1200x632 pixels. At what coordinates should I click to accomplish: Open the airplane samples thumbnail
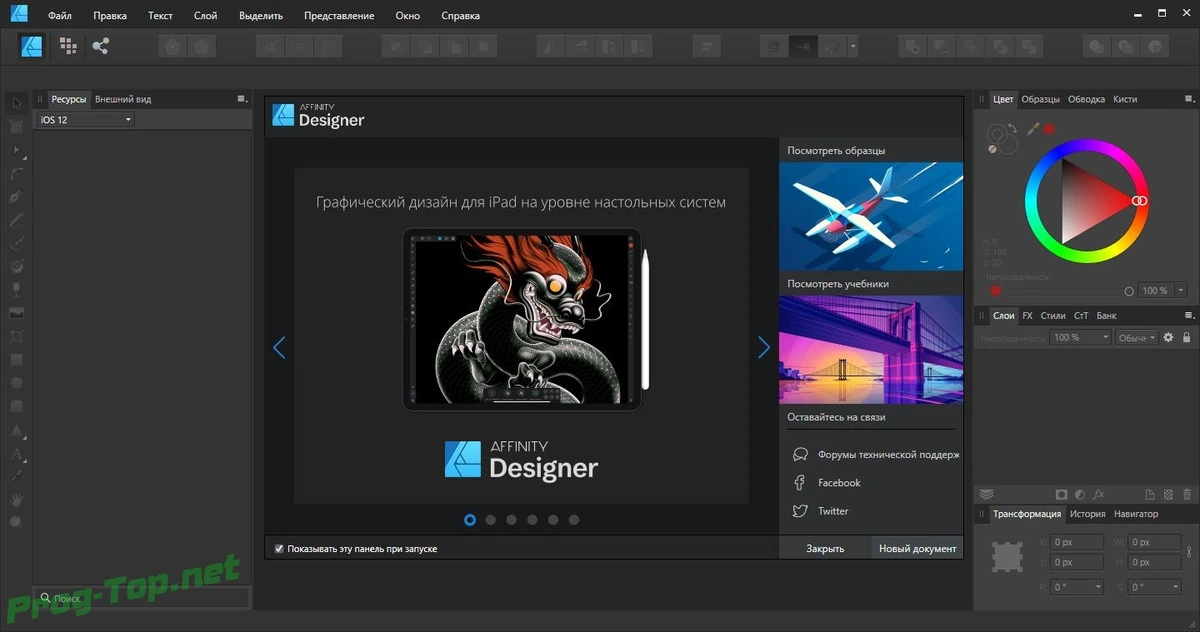point(871,216)
